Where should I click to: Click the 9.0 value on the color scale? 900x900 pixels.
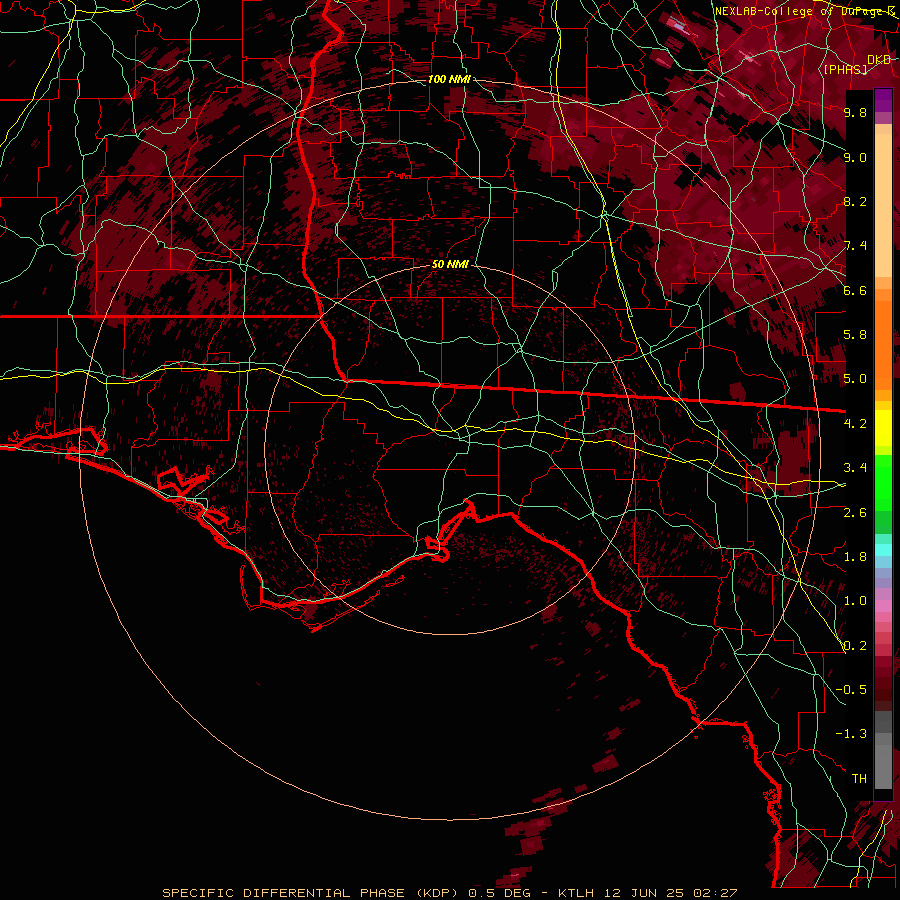coord(855,157)
